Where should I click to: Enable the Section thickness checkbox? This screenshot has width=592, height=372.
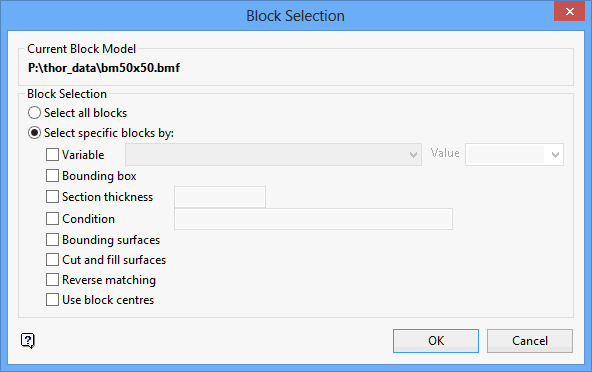point(52,197)
